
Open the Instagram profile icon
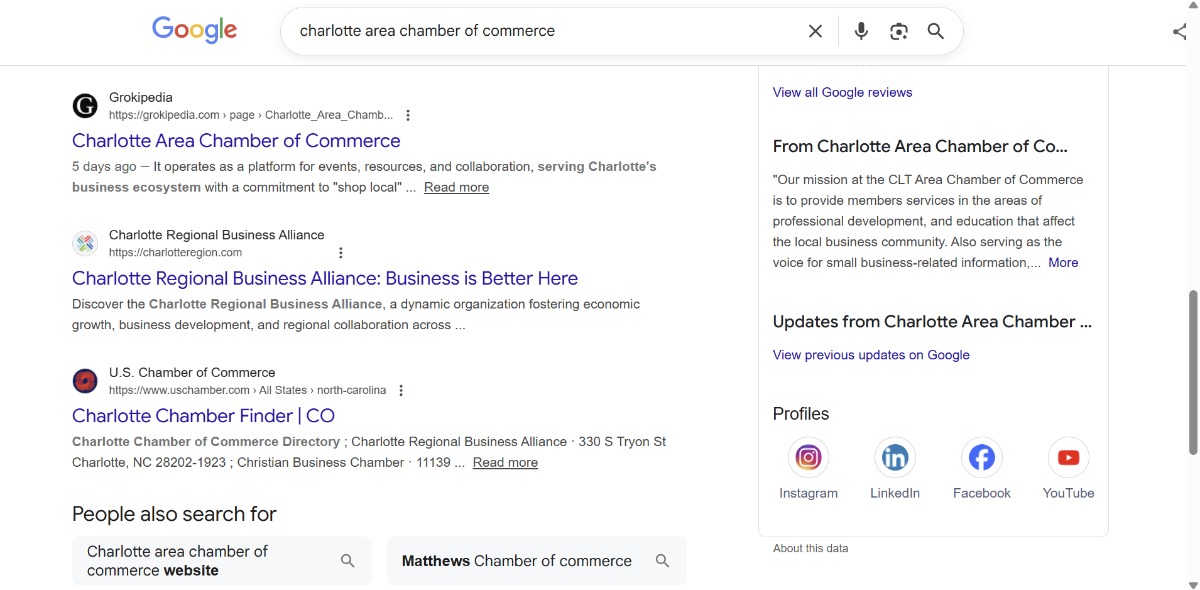[x=808, y=458]
